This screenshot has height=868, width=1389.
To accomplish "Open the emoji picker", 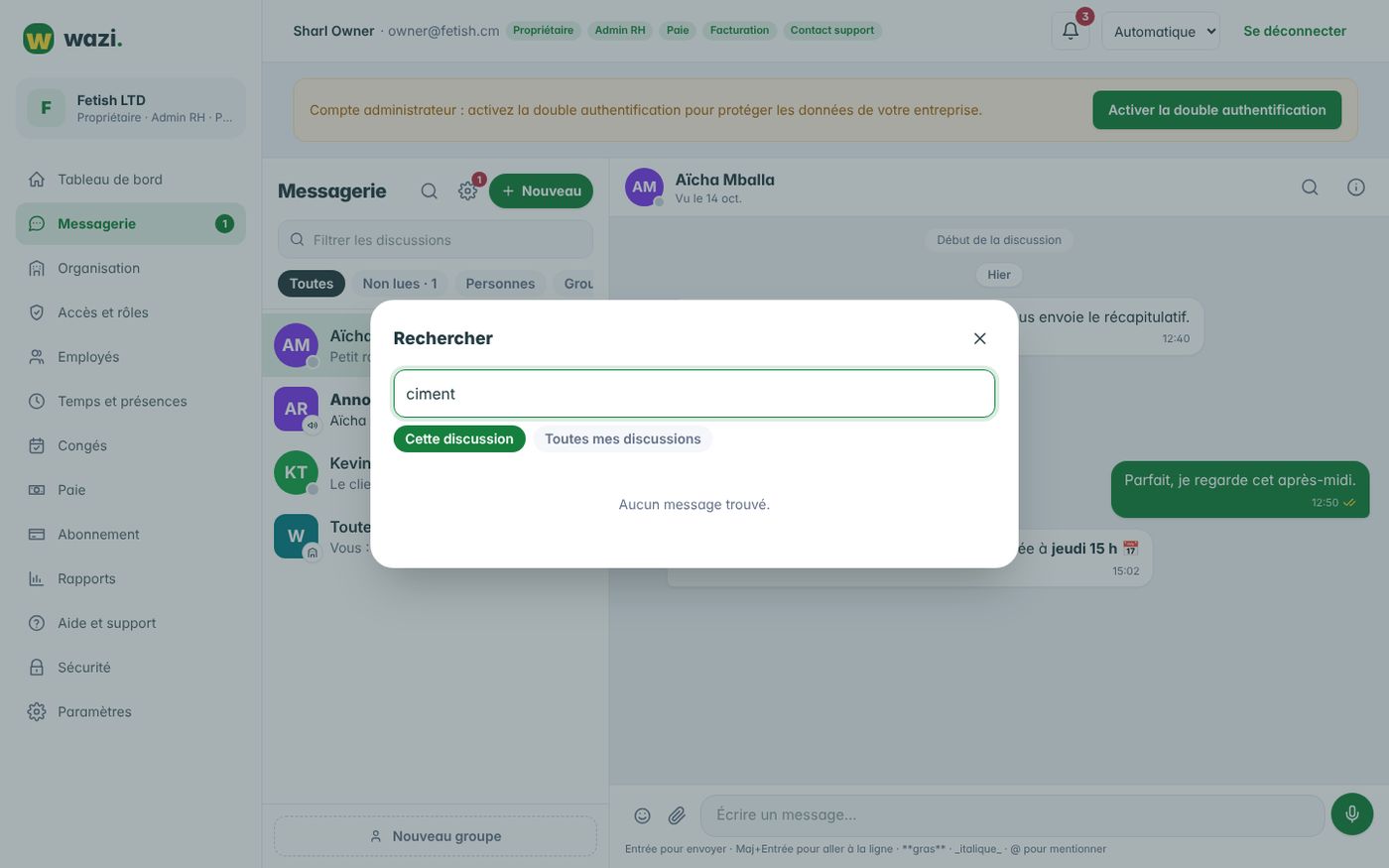I will coord(643,815).
